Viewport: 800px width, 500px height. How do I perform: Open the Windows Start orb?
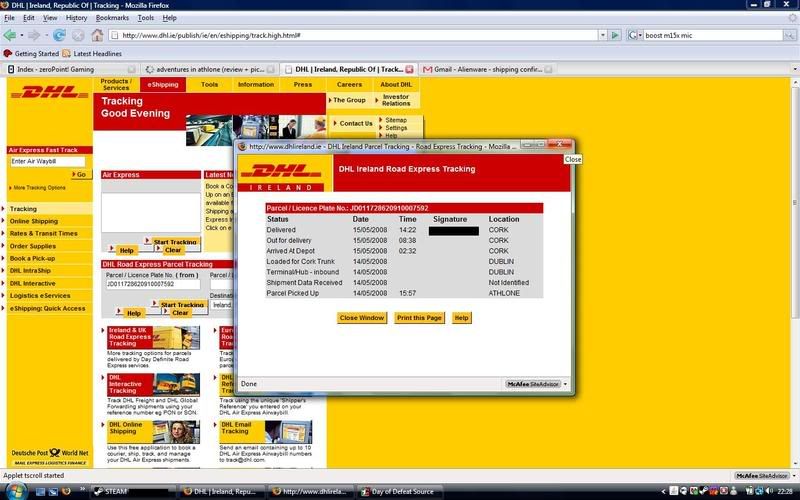tap(15, 491)
